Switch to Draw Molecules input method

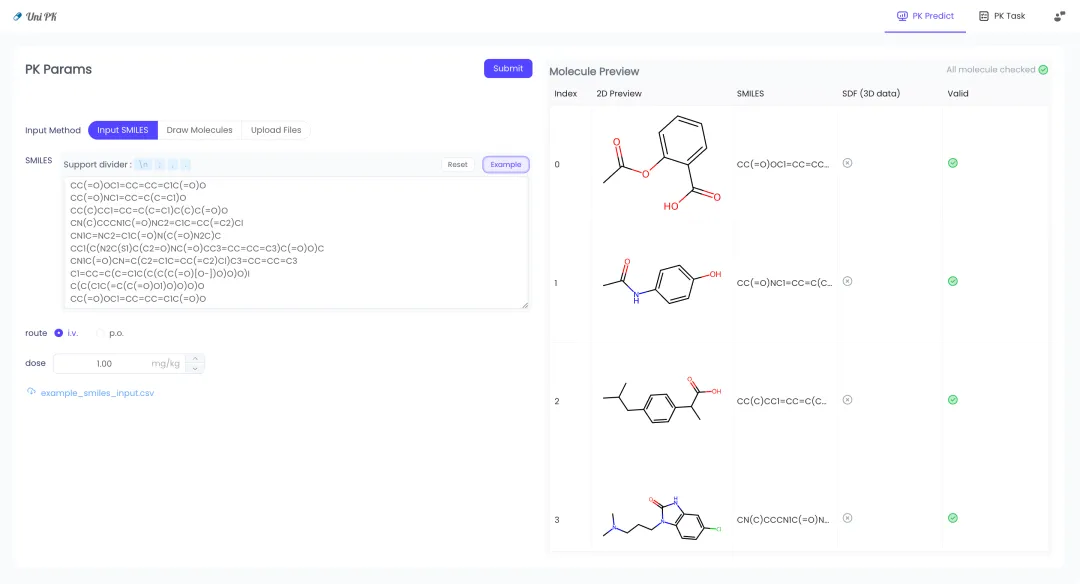199,130
